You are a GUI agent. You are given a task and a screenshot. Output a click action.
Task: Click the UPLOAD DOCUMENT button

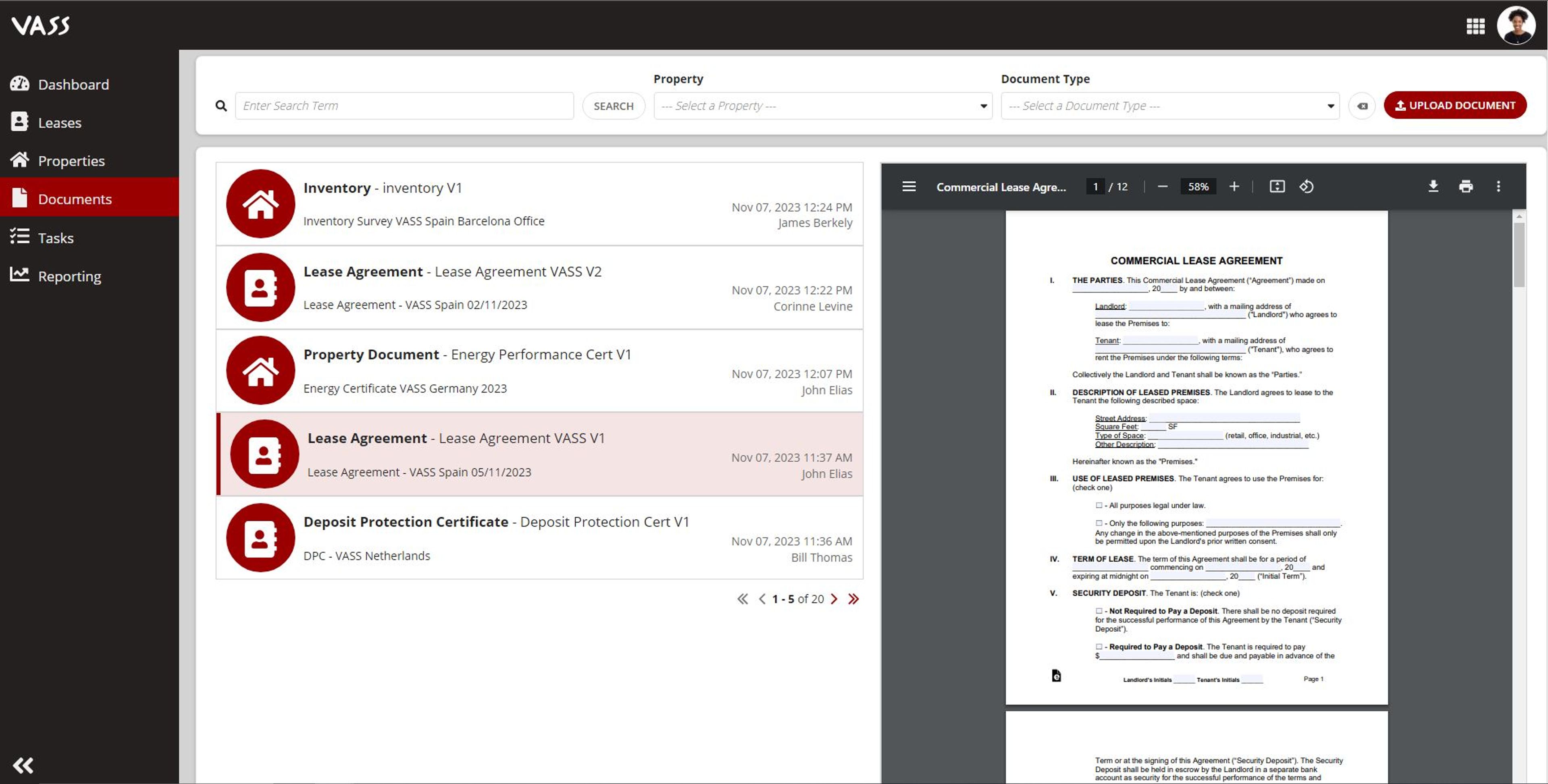click(x=1455, y=105)
